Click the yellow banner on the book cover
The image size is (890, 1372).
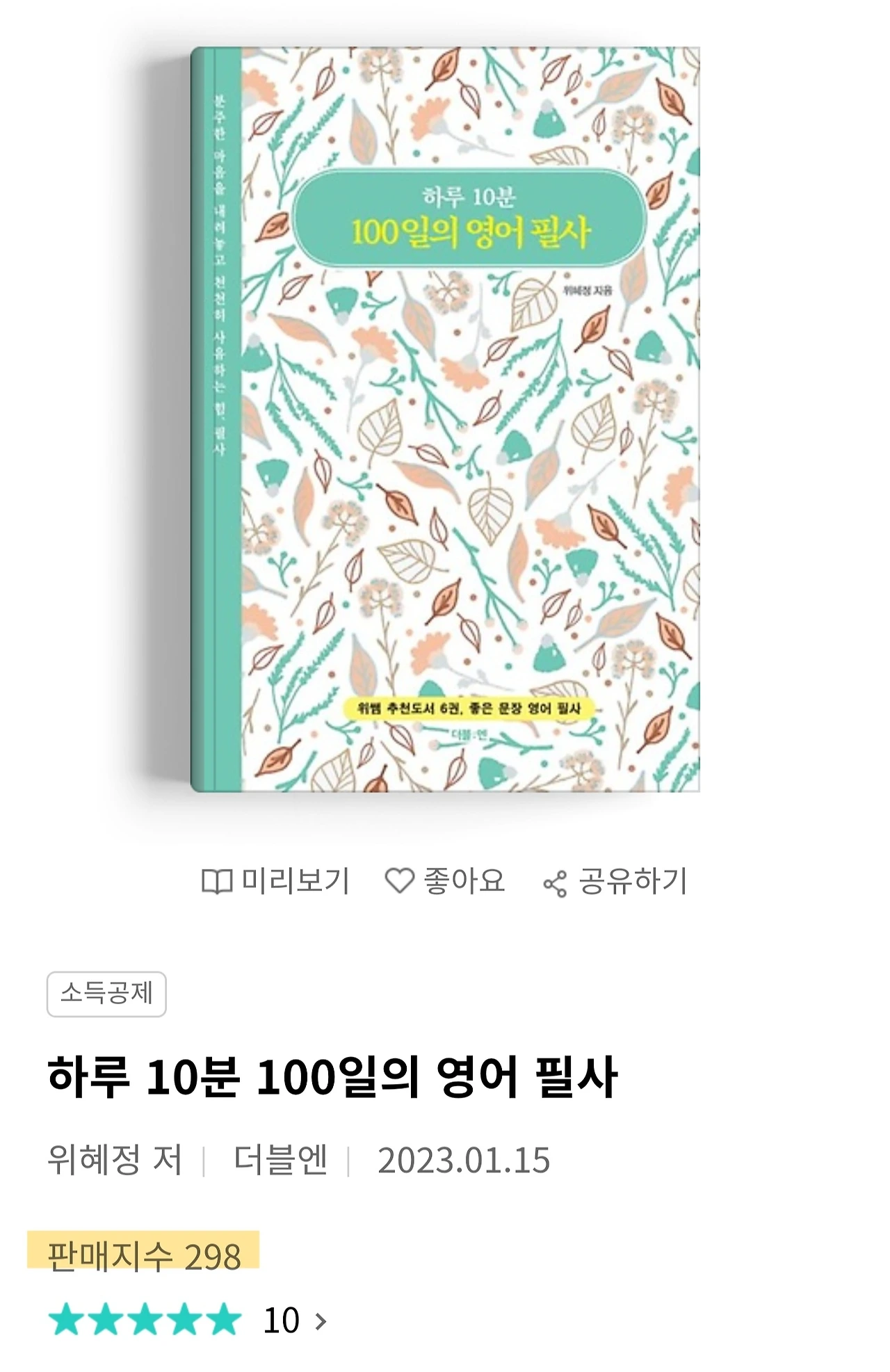pos(468,709)
